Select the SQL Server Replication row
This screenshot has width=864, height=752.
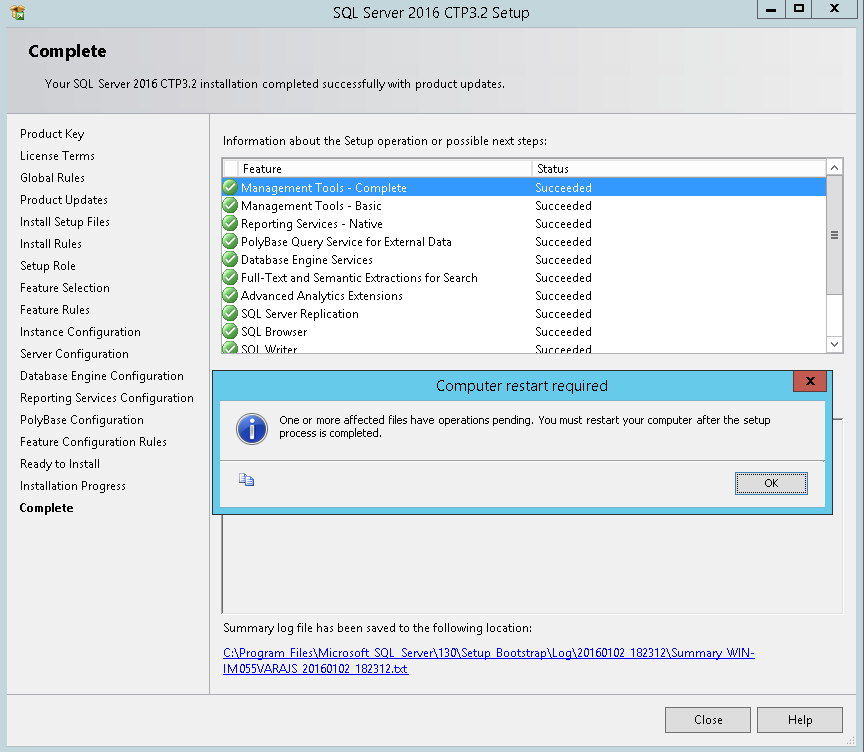tap(524, 313)
